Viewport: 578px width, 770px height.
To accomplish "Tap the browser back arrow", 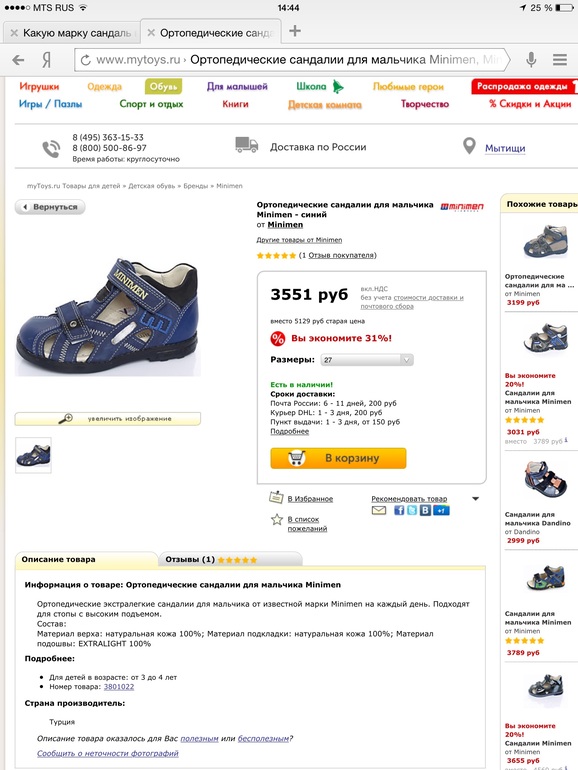I will [18, 60].
